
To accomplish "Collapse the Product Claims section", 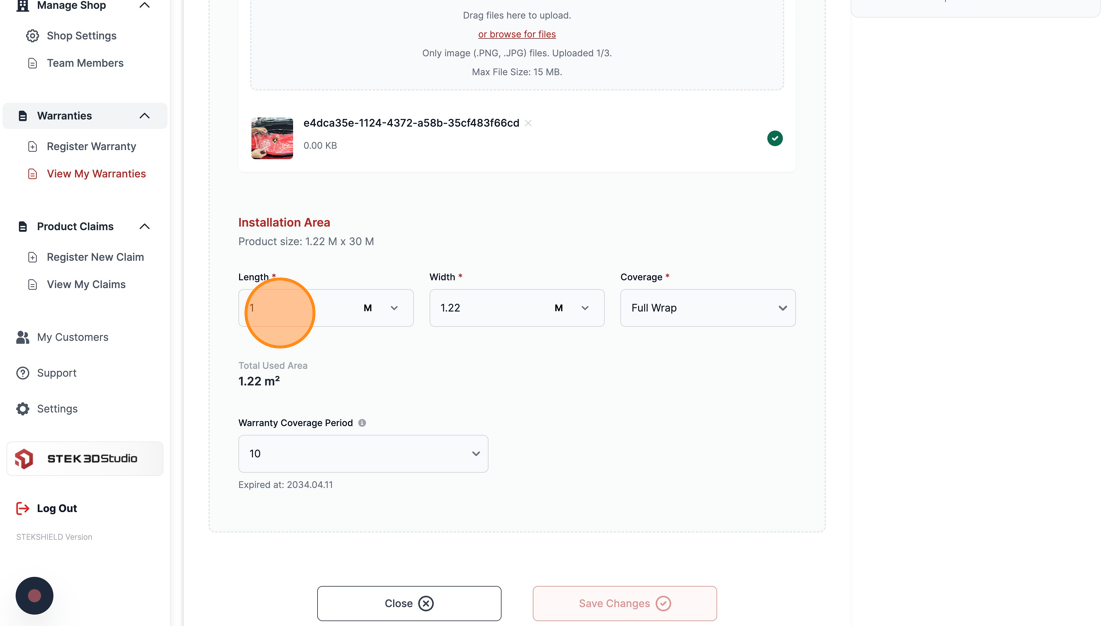I will tap(144, 227).
